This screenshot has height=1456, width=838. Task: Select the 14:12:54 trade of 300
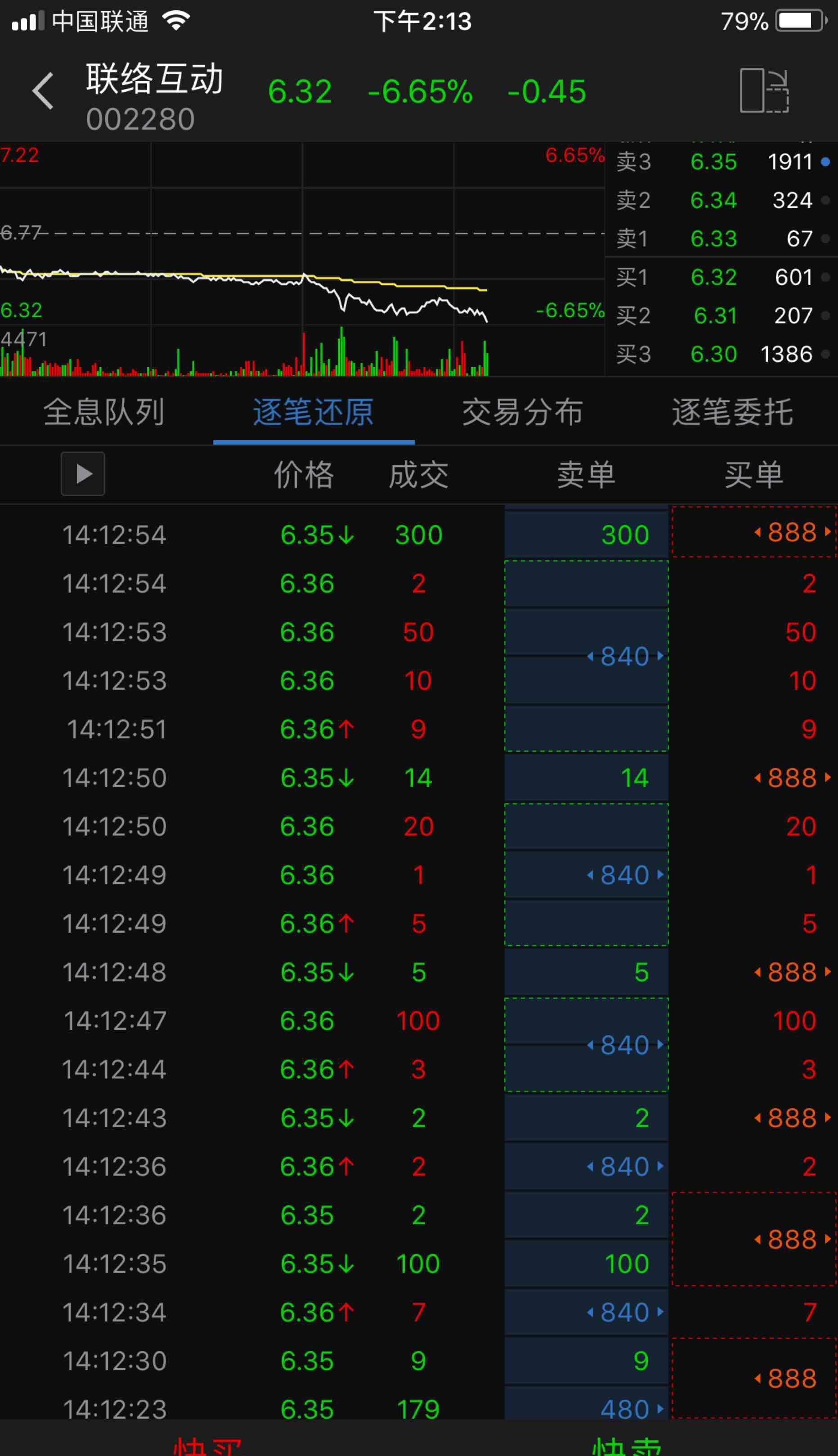(x=419, y=535)
